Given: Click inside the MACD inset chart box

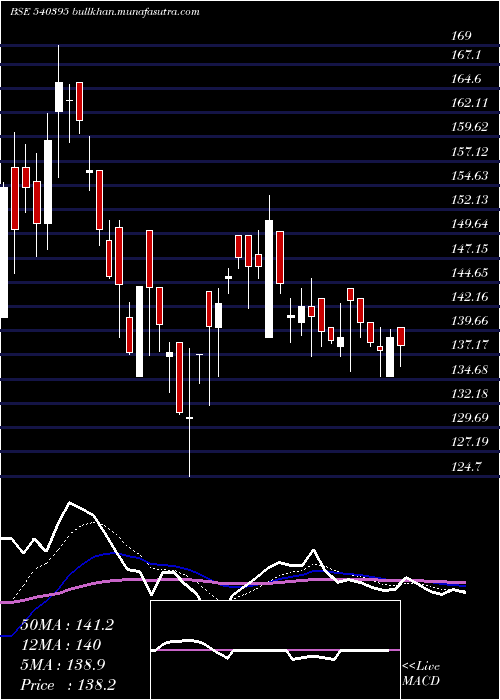Looking at the screenshot, I should pyautogui.click(x=275, y=650).
